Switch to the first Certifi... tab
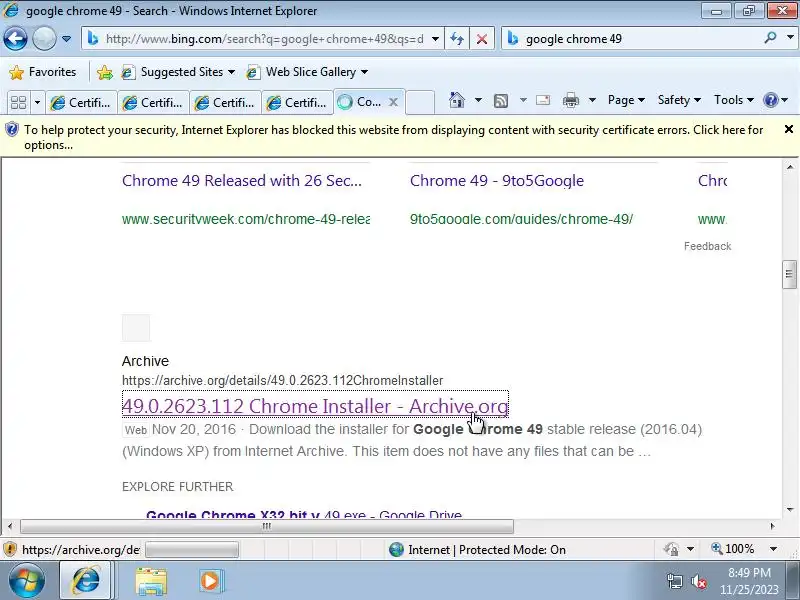Image resolution: width=800 pixels, height=600 pixels. [81, 103]
